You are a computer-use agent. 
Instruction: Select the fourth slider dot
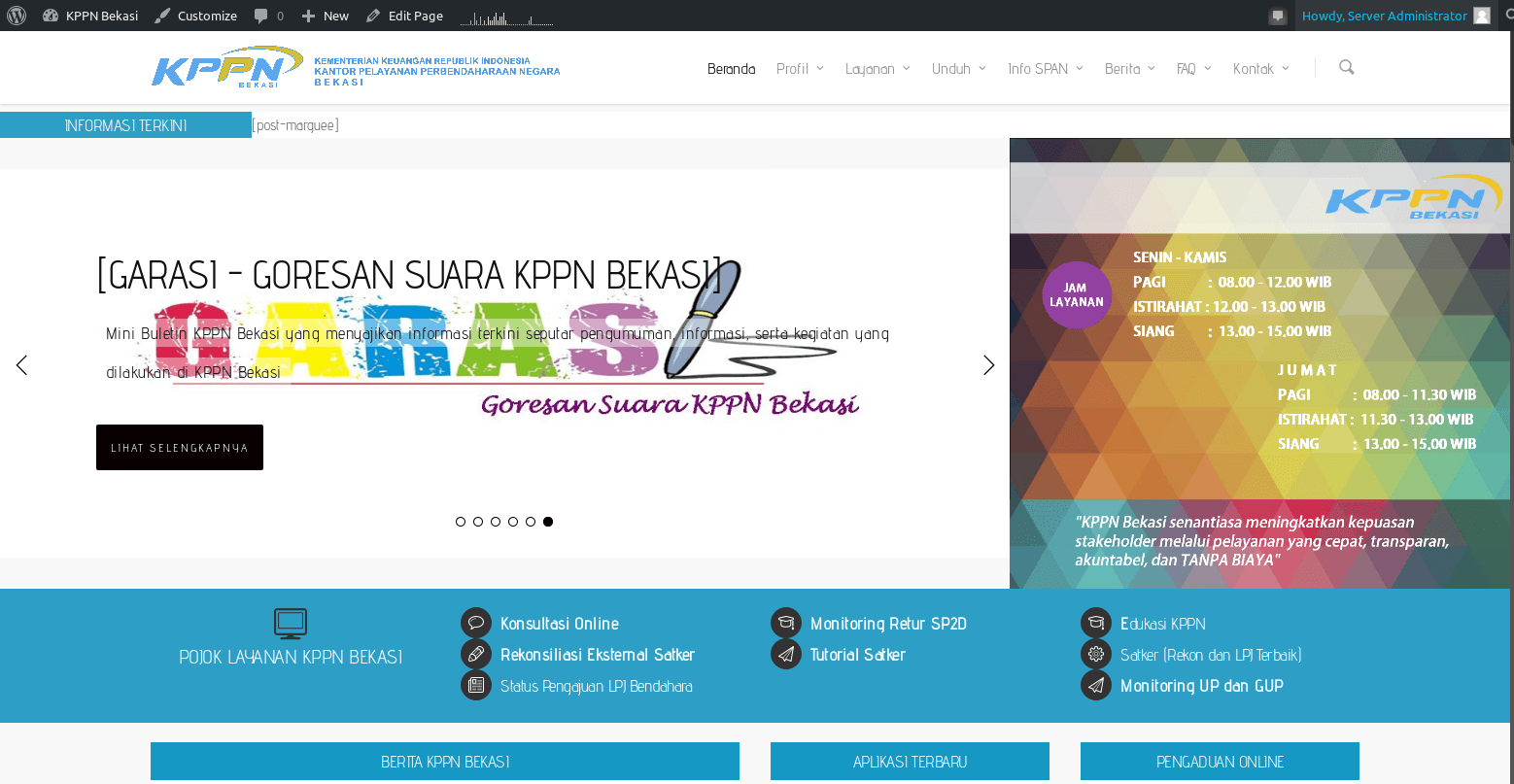(x=513, y=522)
